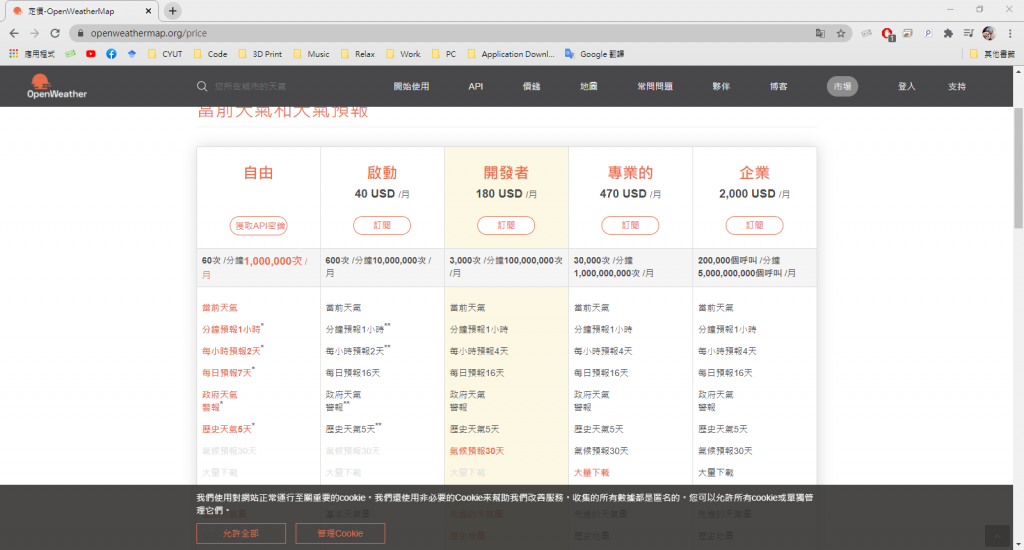The height and width of the screenshot is (550, 1024).
Task: Click the scroll-to-top arrow button
Action: point(997,536)
